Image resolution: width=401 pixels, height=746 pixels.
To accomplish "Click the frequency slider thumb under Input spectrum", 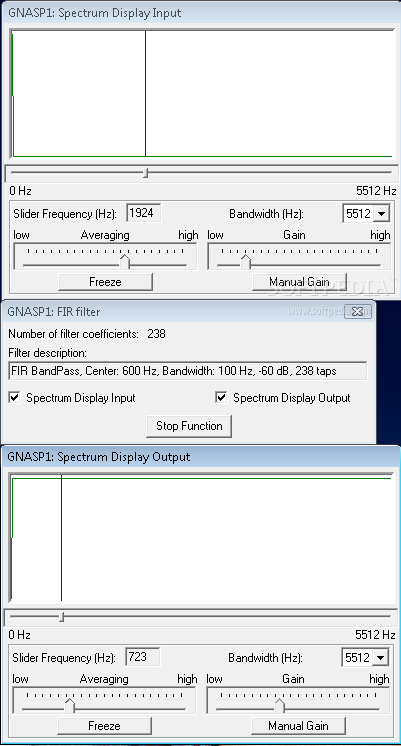I will (x=146, y=173).
